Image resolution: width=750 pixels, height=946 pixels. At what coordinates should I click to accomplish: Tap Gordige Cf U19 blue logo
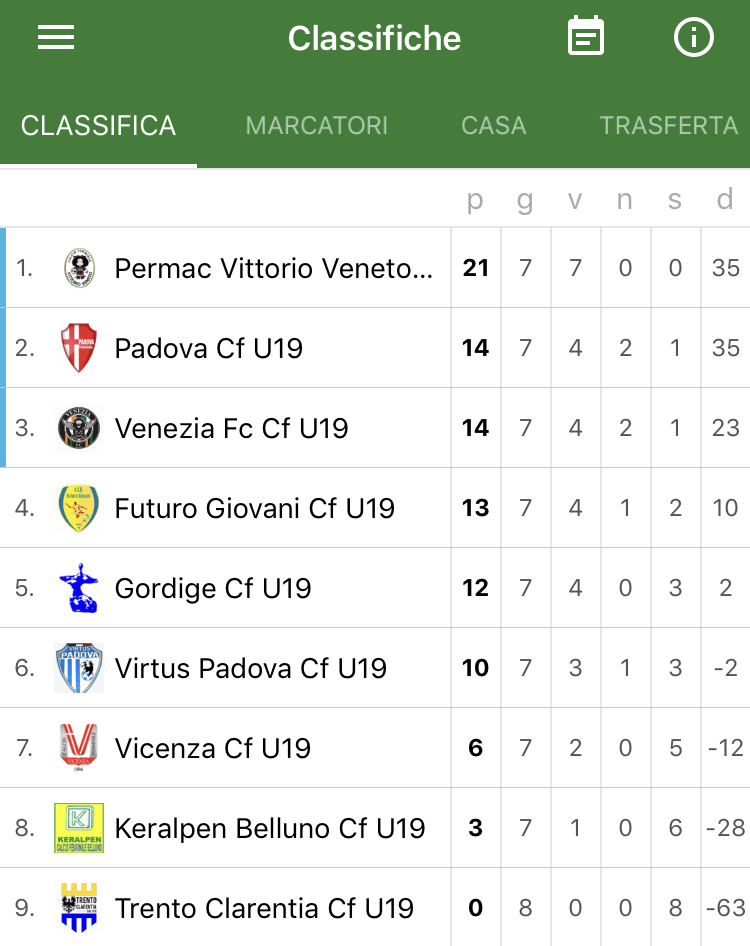79,588
